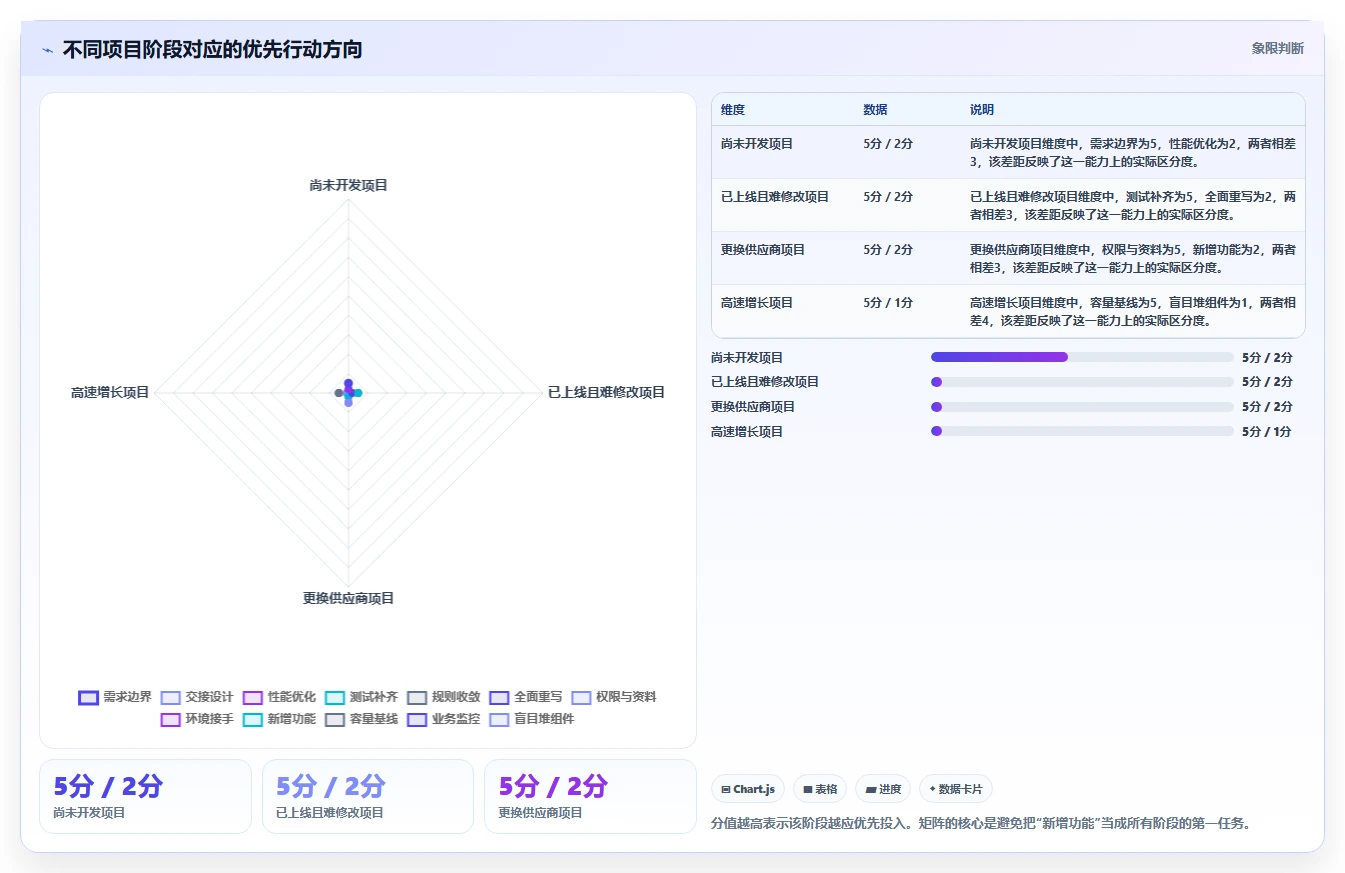Click the 更换供应商项目 progress bar
This screenshot has height=873, width=1345.
tap(1082, 407)
